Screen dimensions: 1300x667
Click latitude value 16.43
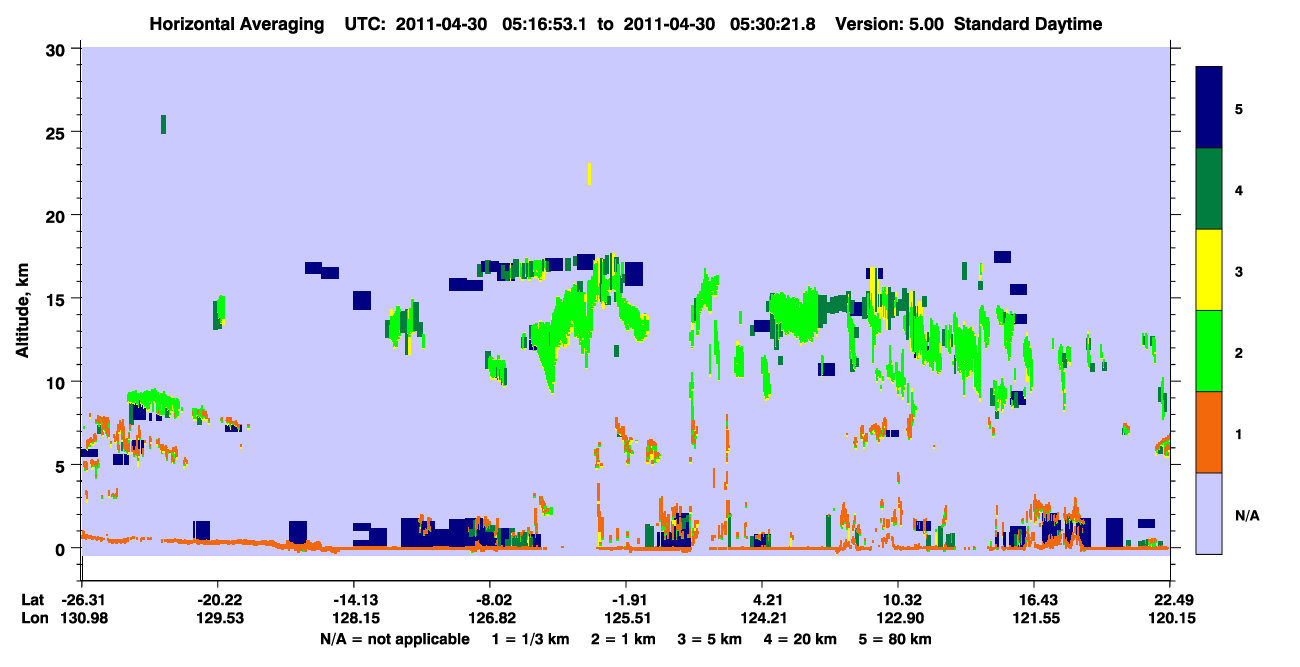tap(1034, 600)
